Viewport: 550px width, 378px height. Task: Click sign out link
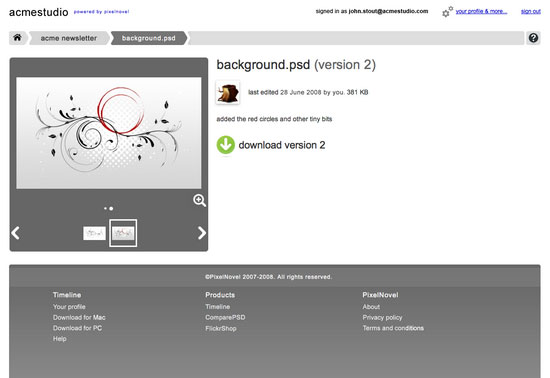click(x=531, y=11)
